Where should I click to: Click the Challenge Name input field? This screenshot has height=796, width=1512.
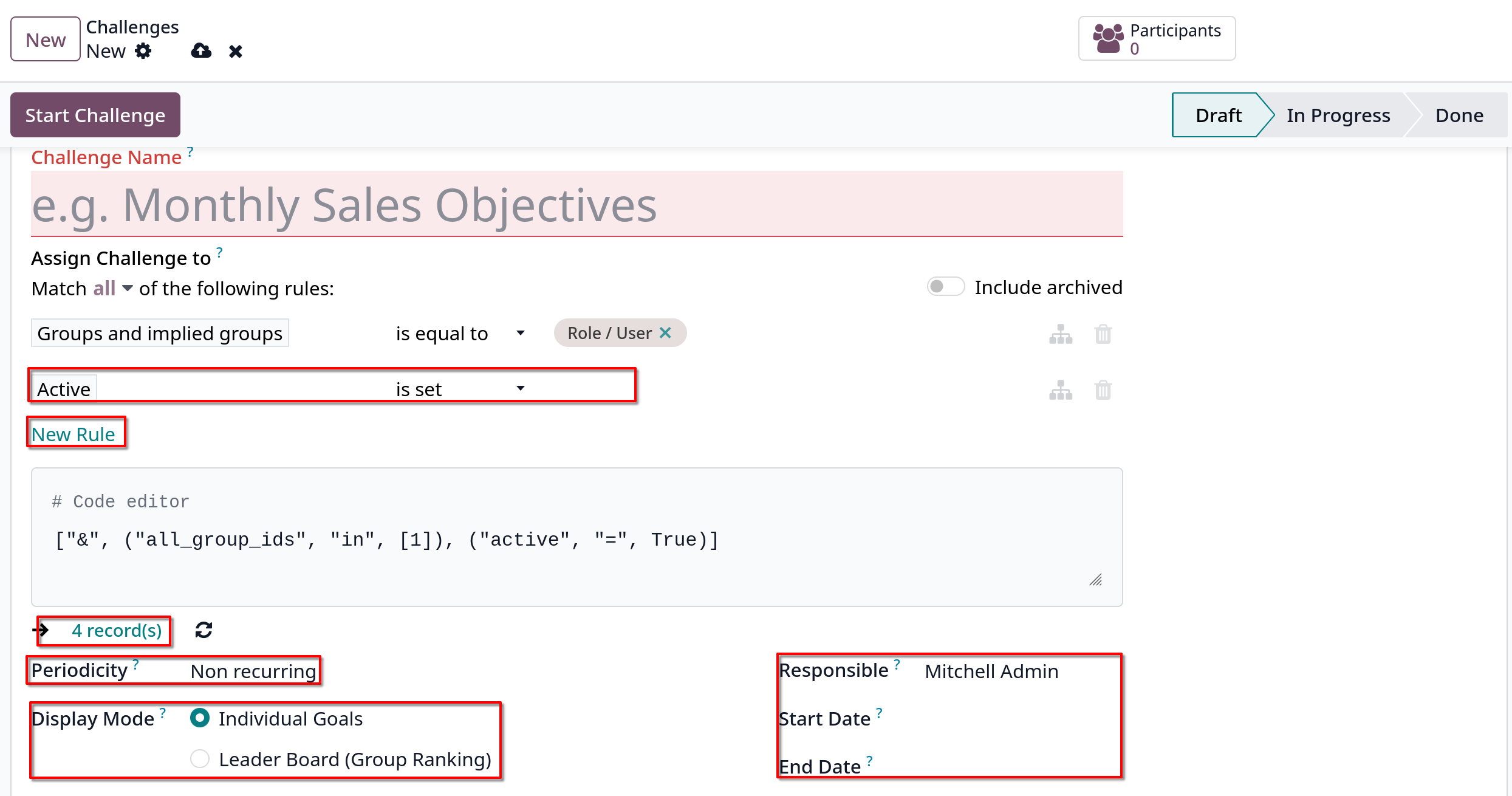point(576,204)
